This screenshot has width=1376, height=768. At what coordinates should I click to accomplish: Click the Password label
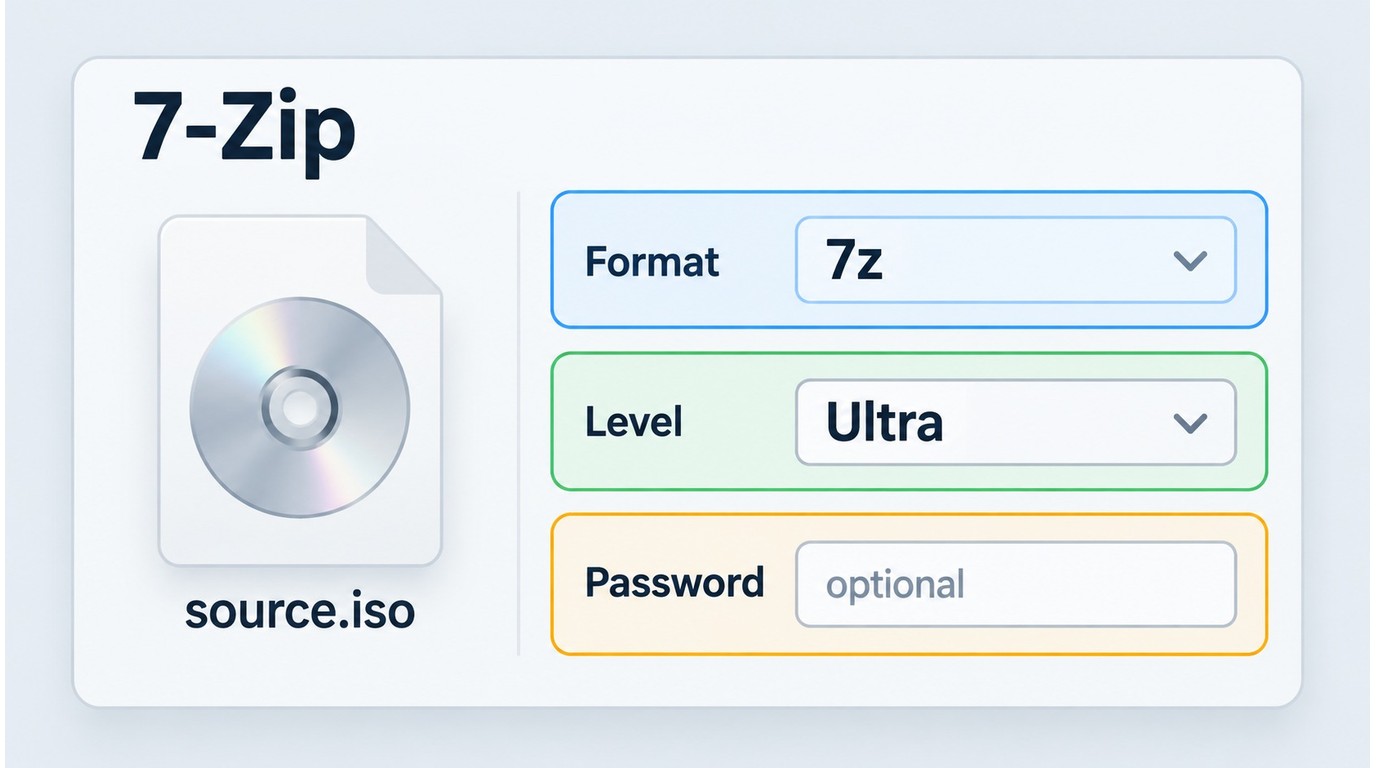[675, 582]
